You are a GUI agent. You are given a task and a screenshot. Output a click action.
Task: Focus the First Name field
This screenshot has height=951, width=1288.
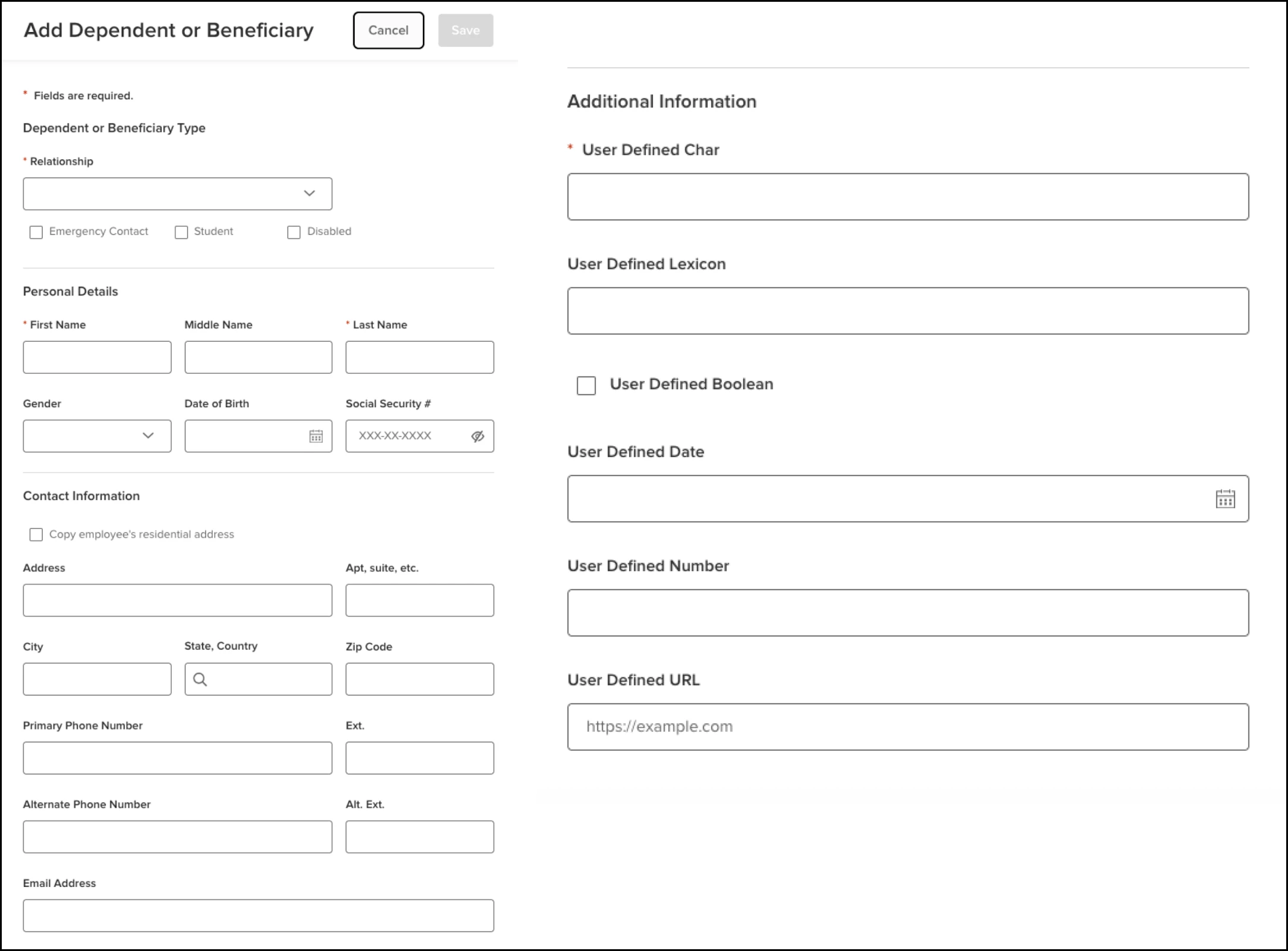[97, 357]
